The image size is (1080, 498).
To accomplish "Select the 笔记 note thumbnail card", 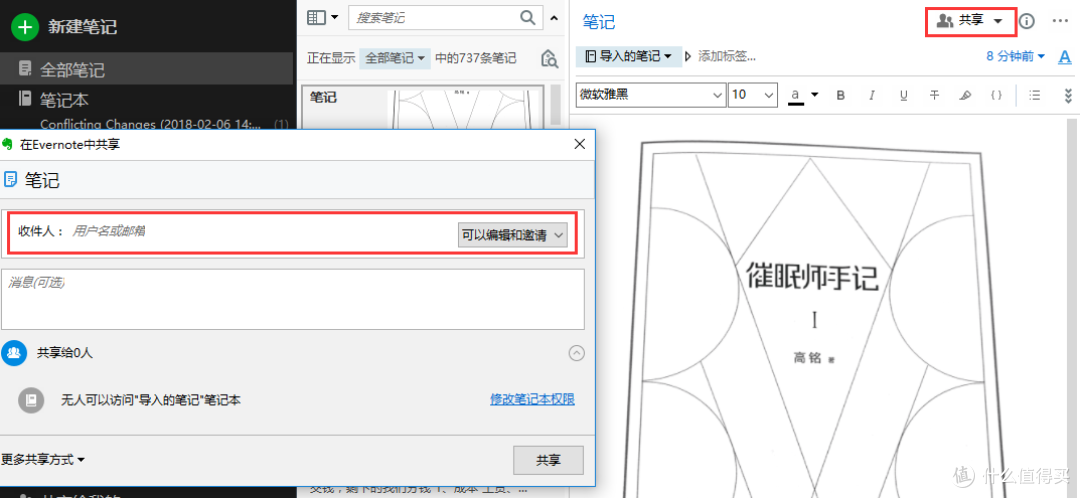I will point(423,107).
